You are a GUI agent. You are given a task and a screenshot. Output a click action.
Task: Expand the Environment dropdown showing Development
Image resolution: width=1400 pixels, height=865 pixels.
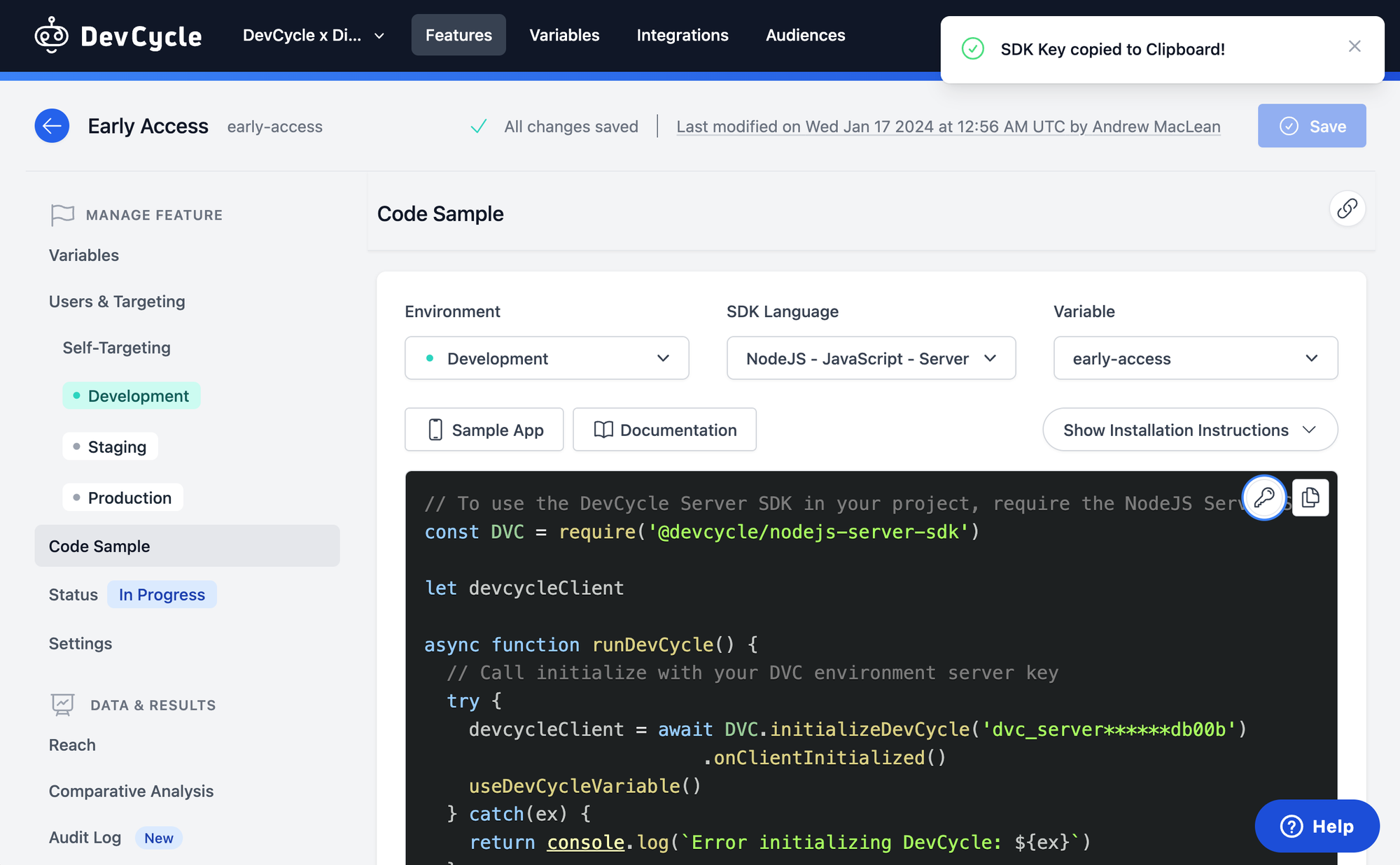pos(547,358)
